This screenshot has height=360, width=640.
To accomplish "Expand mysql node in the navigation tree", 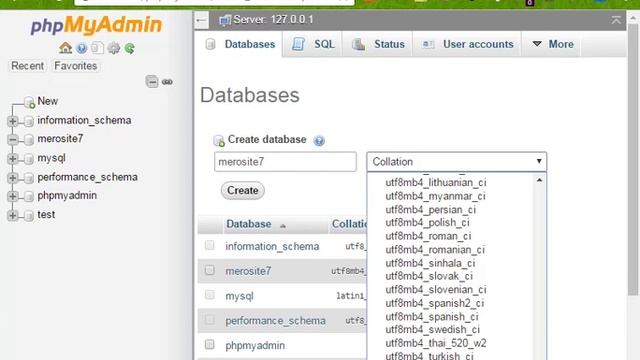I will point(13,159).
